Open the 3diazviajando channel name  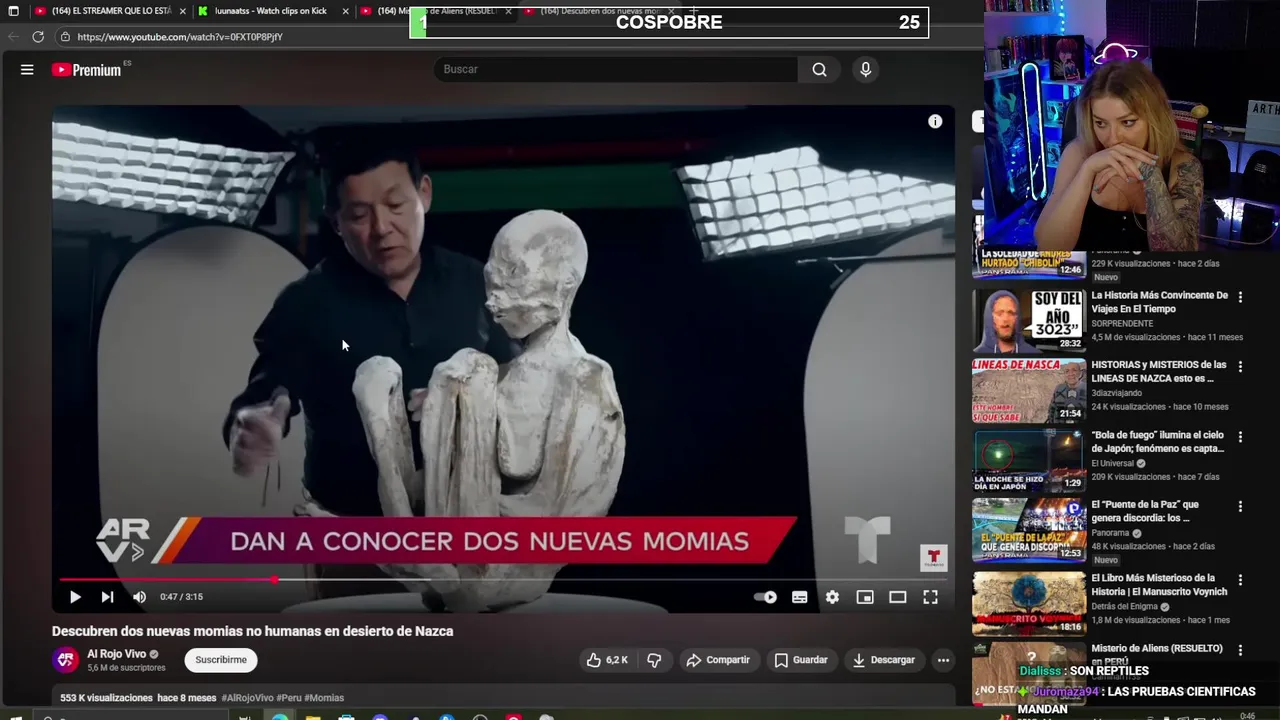(1119, 393)
